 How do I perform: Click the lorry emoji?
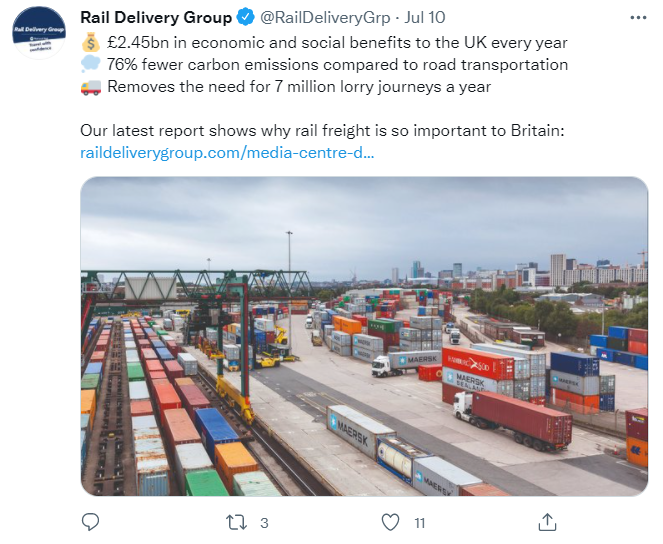(90, 87)
